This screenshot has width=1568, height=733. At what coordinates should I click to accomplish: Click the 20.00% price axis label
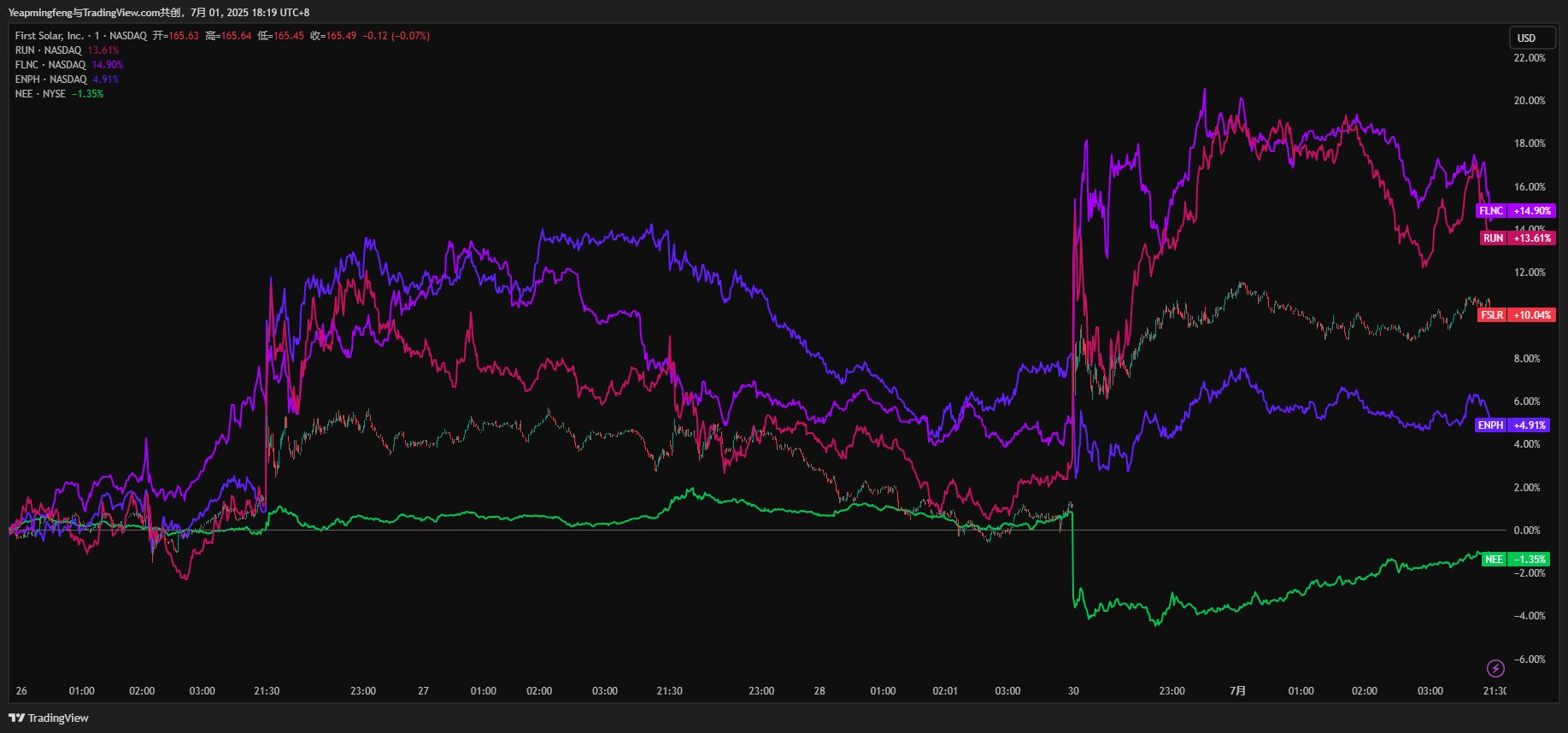[1530, 101]
